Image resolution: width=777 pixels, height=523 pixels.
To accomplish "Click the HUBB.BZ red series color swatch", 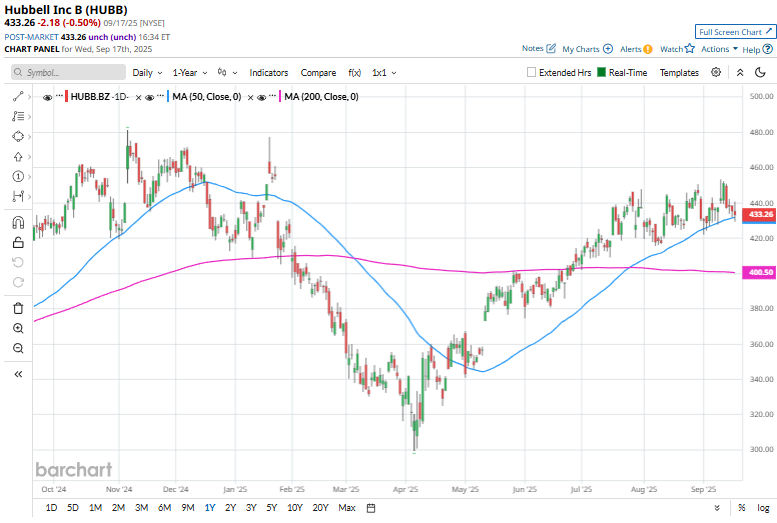I will coord(66,97).
